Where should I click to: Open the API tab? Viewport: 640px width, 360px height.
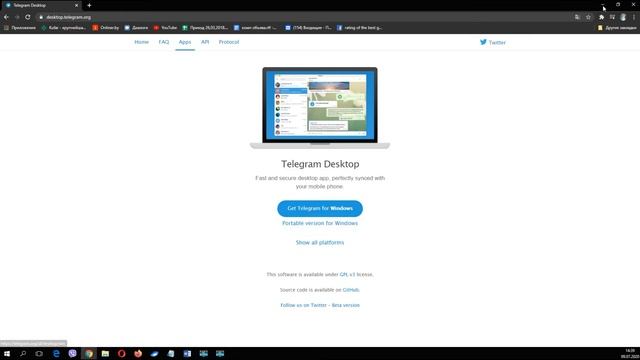click(x=205, y=42)
